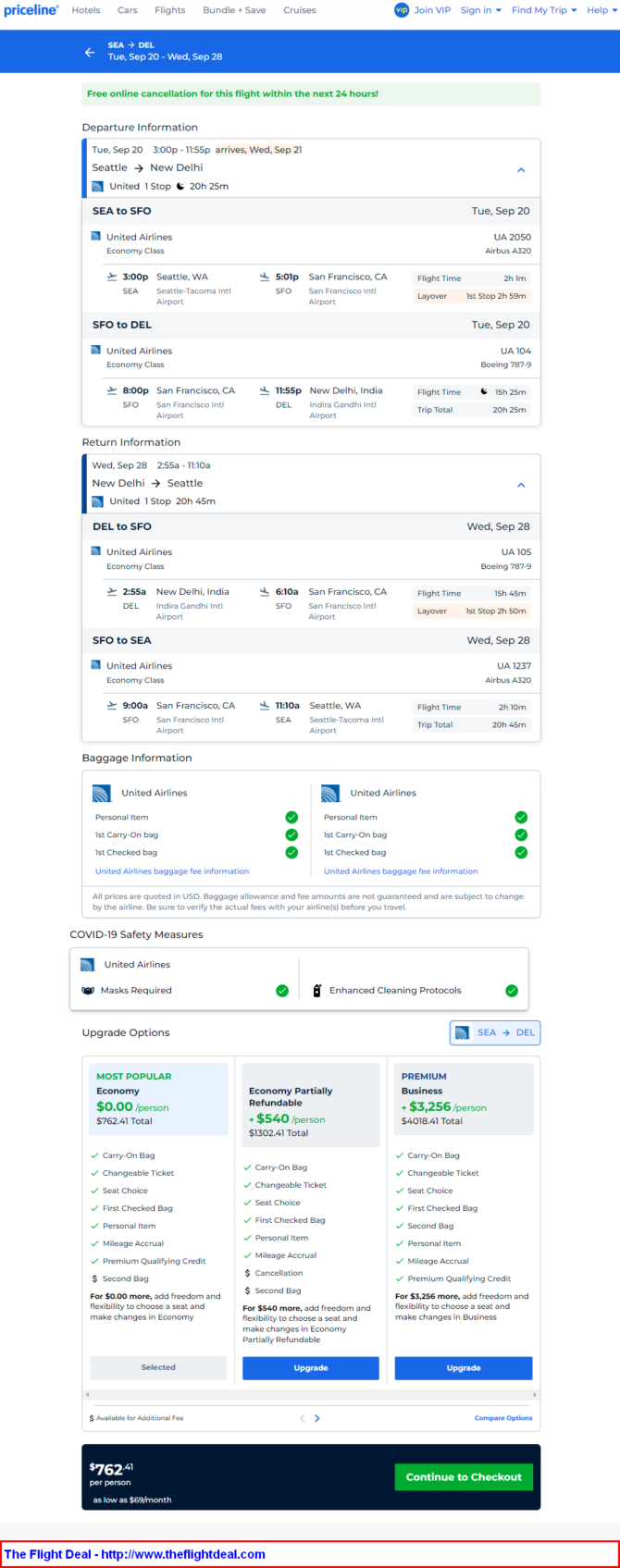Click the landing icon beside 6:10a San Francisco
620x1568 pixels.
[265, 591]
